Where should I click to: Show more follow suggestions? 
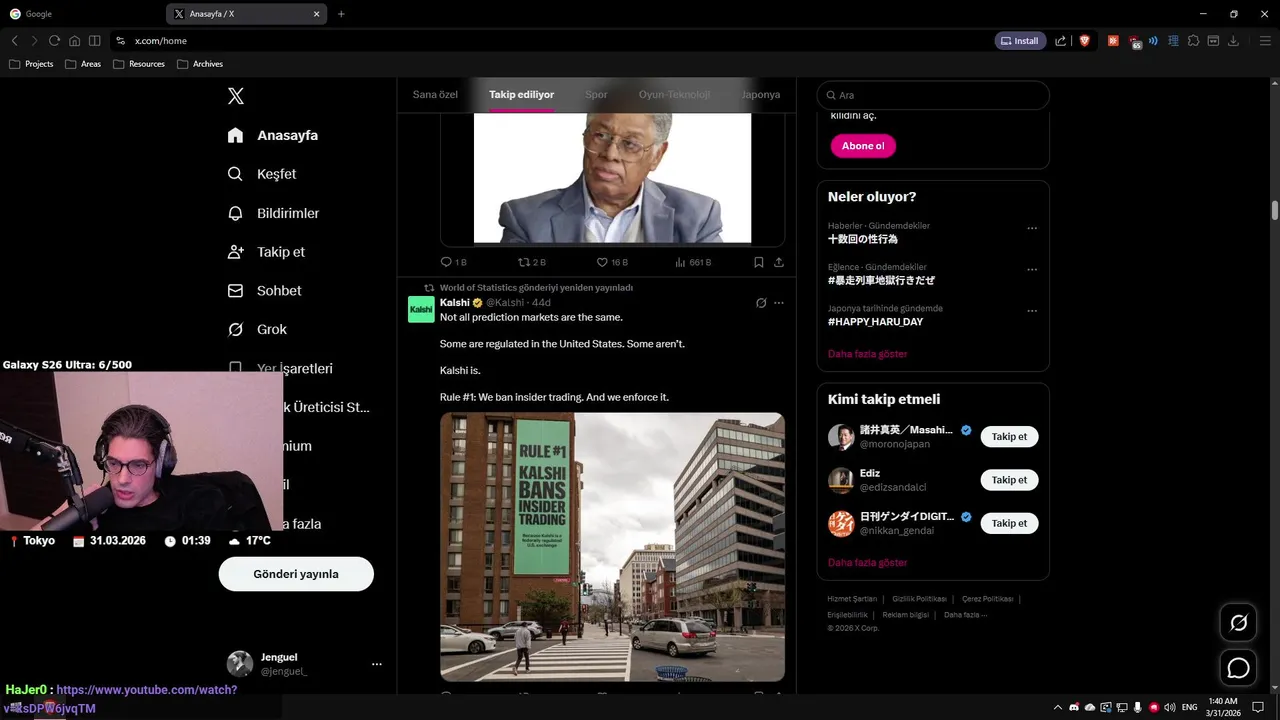point(867,563)
